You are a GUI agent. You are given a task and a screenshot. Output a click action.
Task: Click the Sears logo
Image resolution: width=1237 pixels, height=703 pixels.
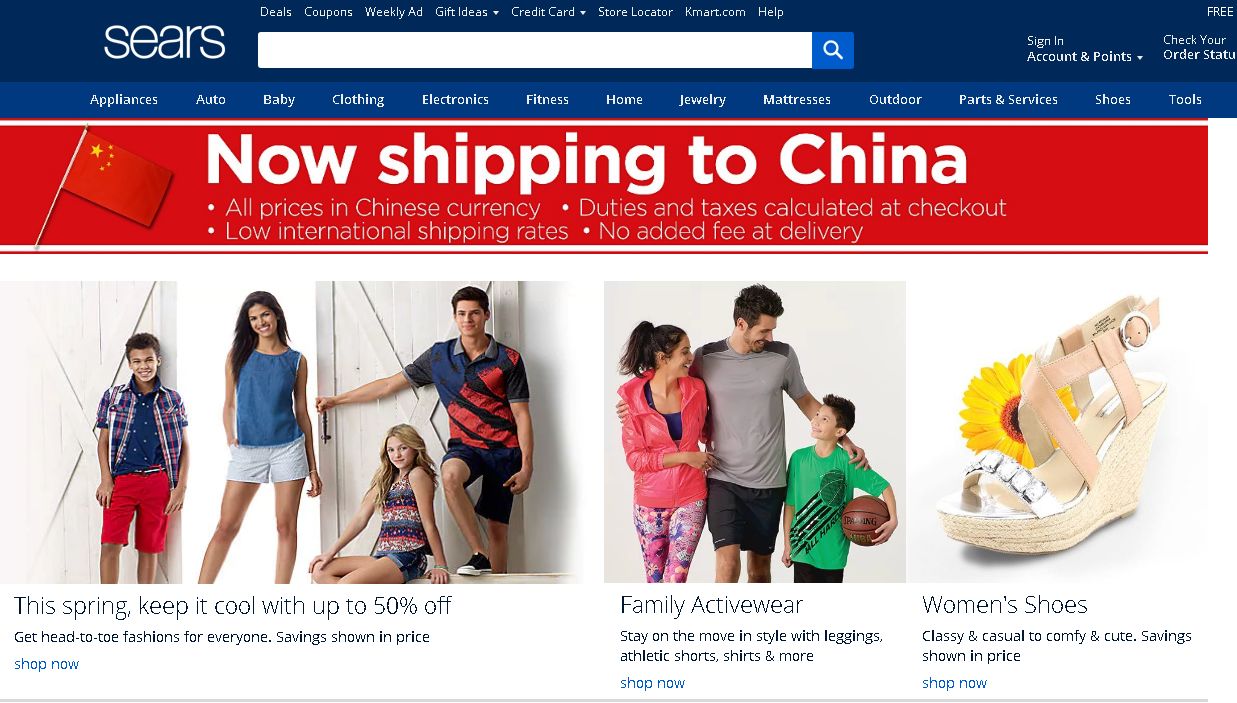(x=164, y=42)
